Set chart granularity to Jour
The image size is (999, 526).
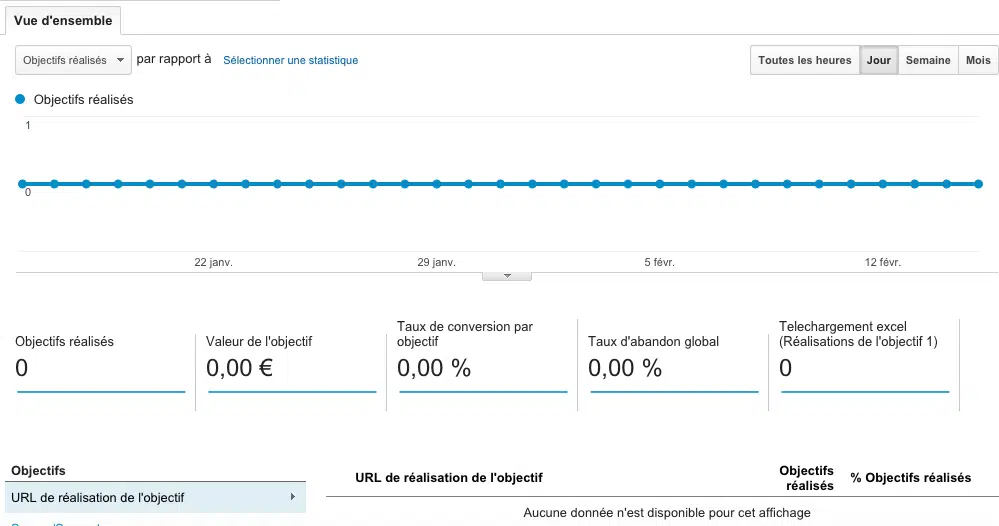point(878,60)
